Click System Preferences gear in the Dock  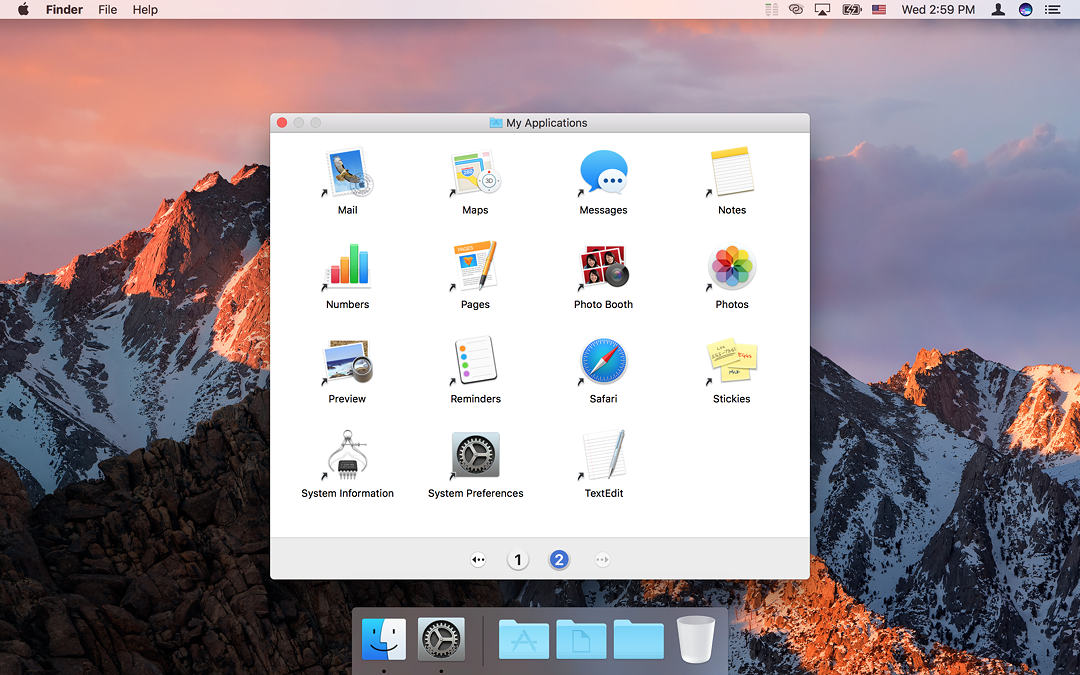click(442, 639)
